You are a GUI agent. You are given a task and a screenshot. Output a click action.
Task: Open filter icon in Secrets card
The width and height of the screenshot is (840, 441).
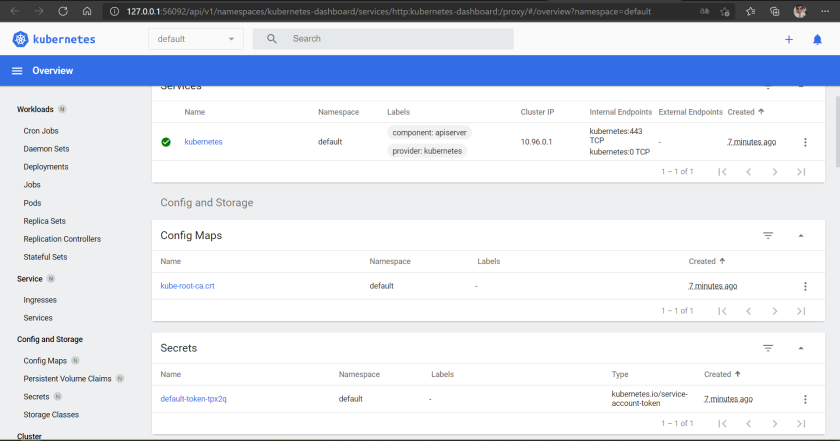(768, 348)
